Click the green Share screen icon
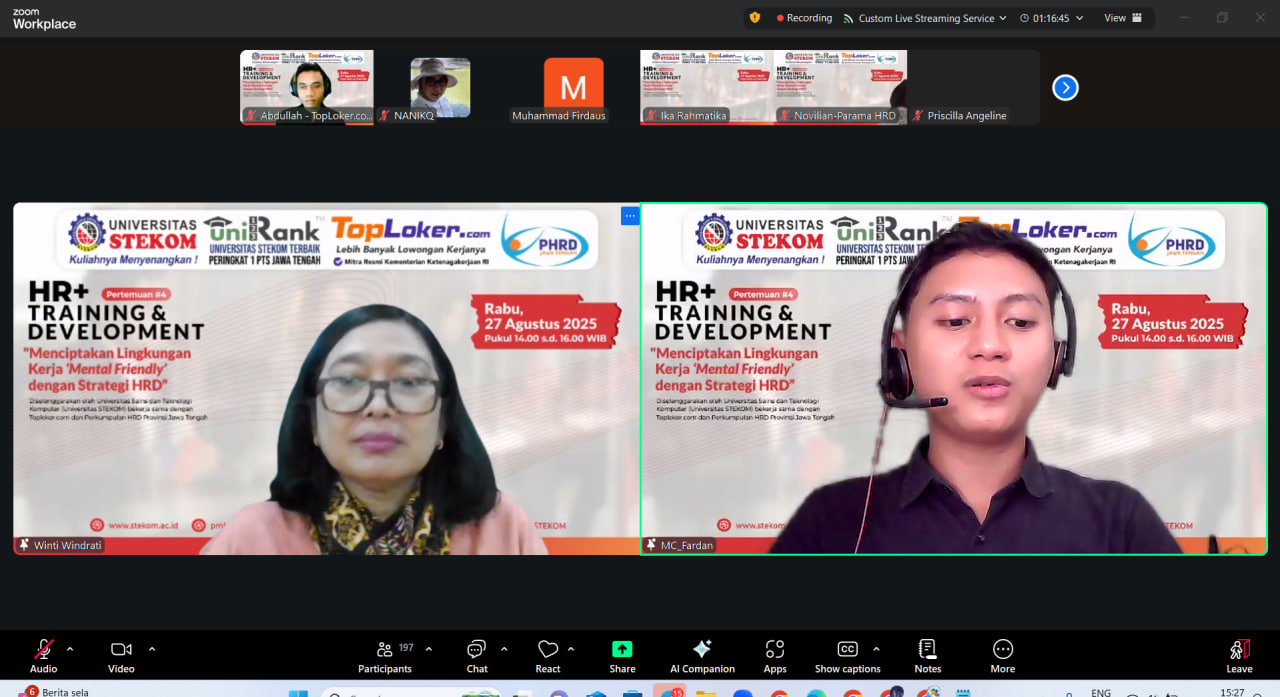 [622, 649]
